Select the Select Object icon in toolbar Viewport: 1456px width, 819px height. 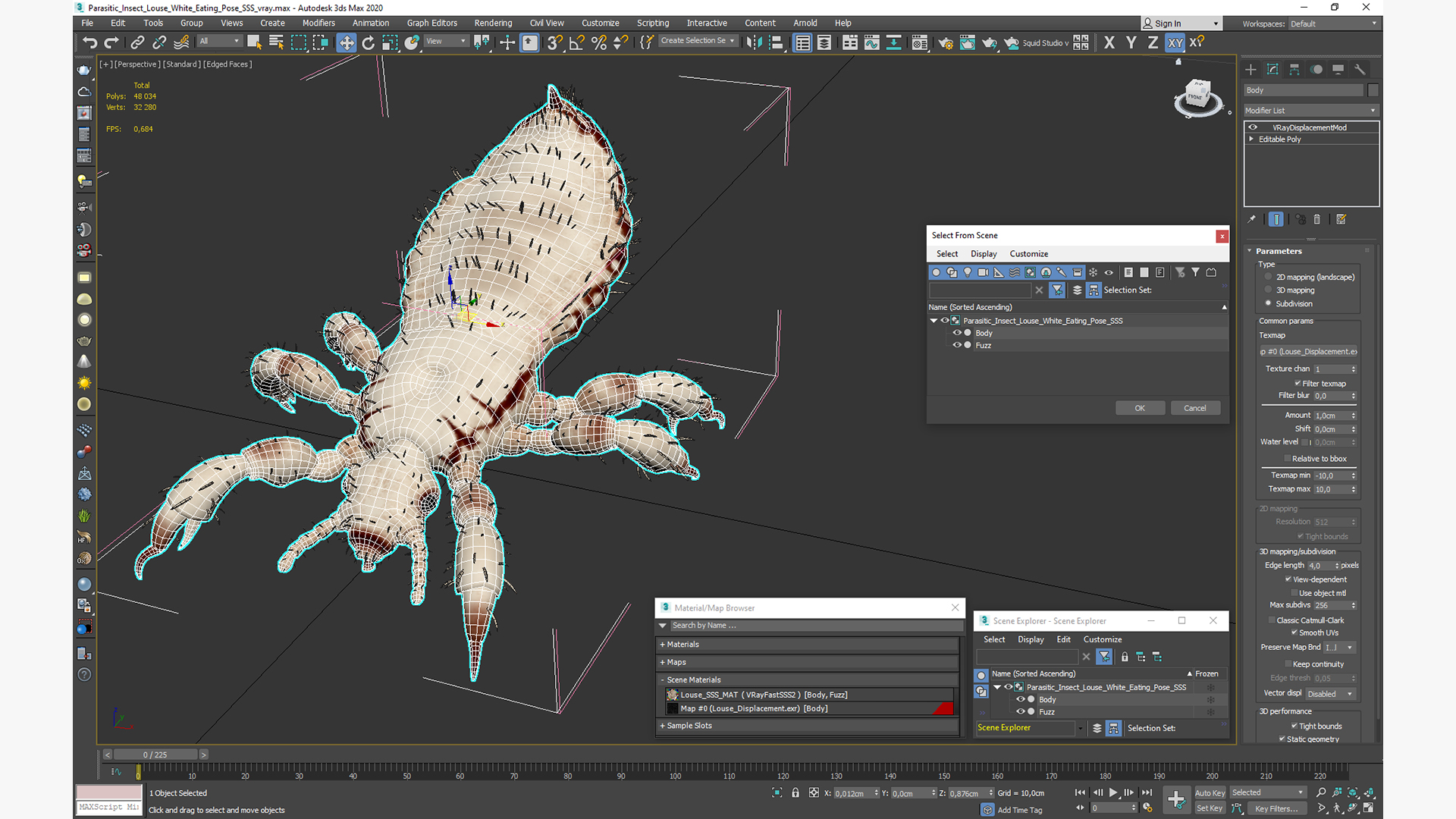tap(254, 42)
